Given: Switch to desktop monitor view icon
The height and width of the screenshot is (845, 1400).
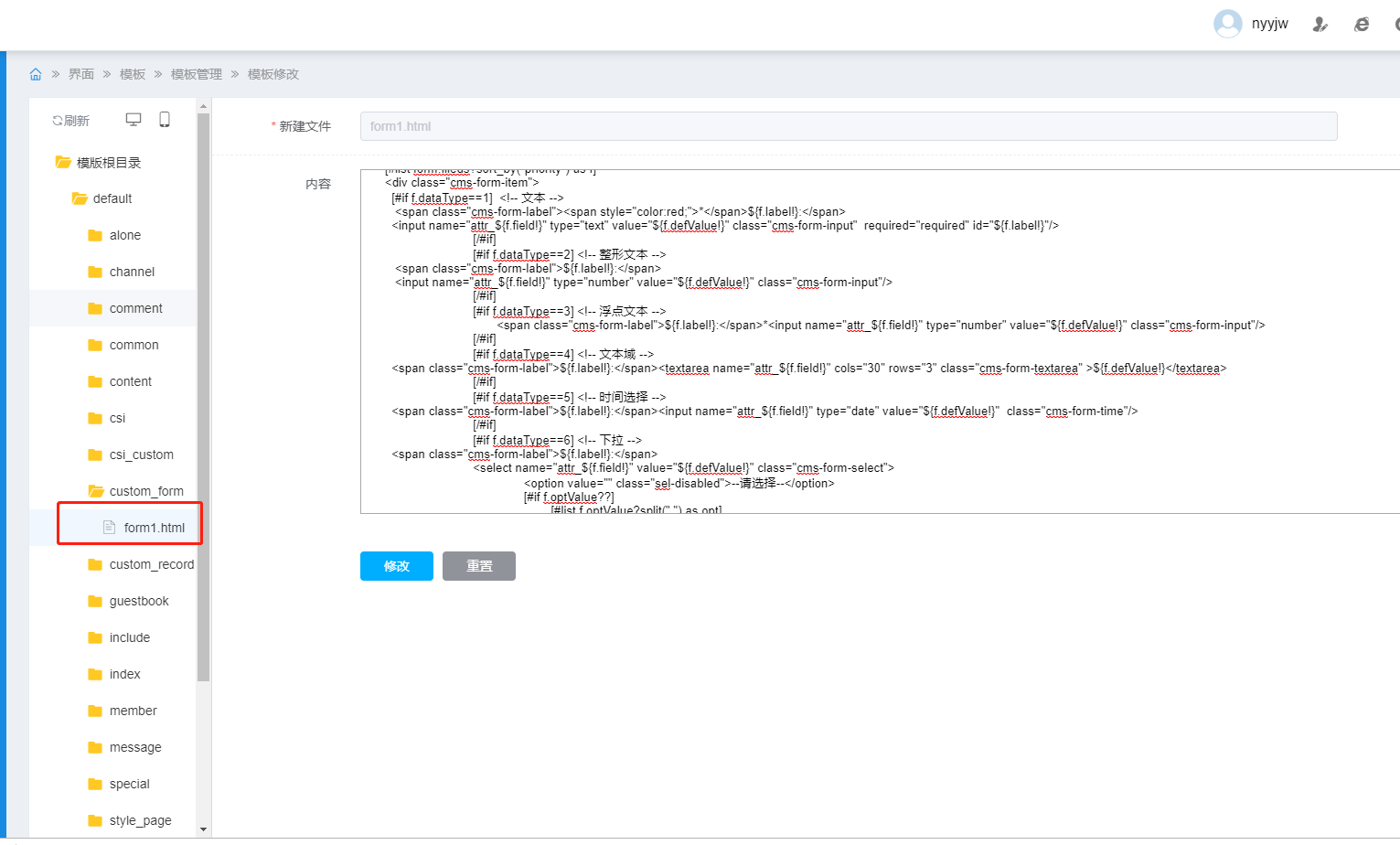Looking at the screenshot, I should point(134,120).
